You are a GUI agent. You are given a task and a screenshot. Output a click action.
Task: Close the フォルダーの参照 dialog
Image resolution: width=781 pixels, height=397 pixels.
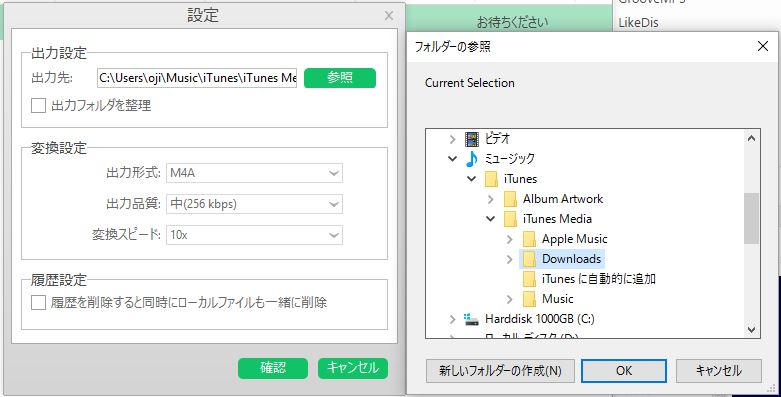point(763,46)
